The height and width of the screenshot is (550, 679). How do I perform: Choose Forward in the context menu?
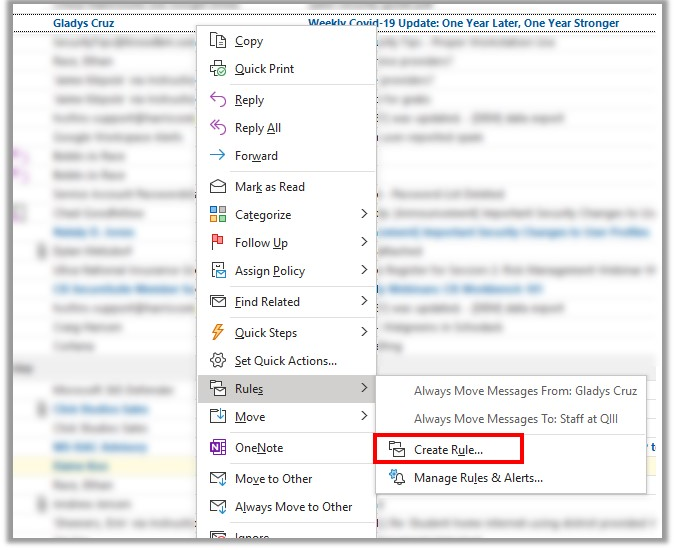(287, 155)
